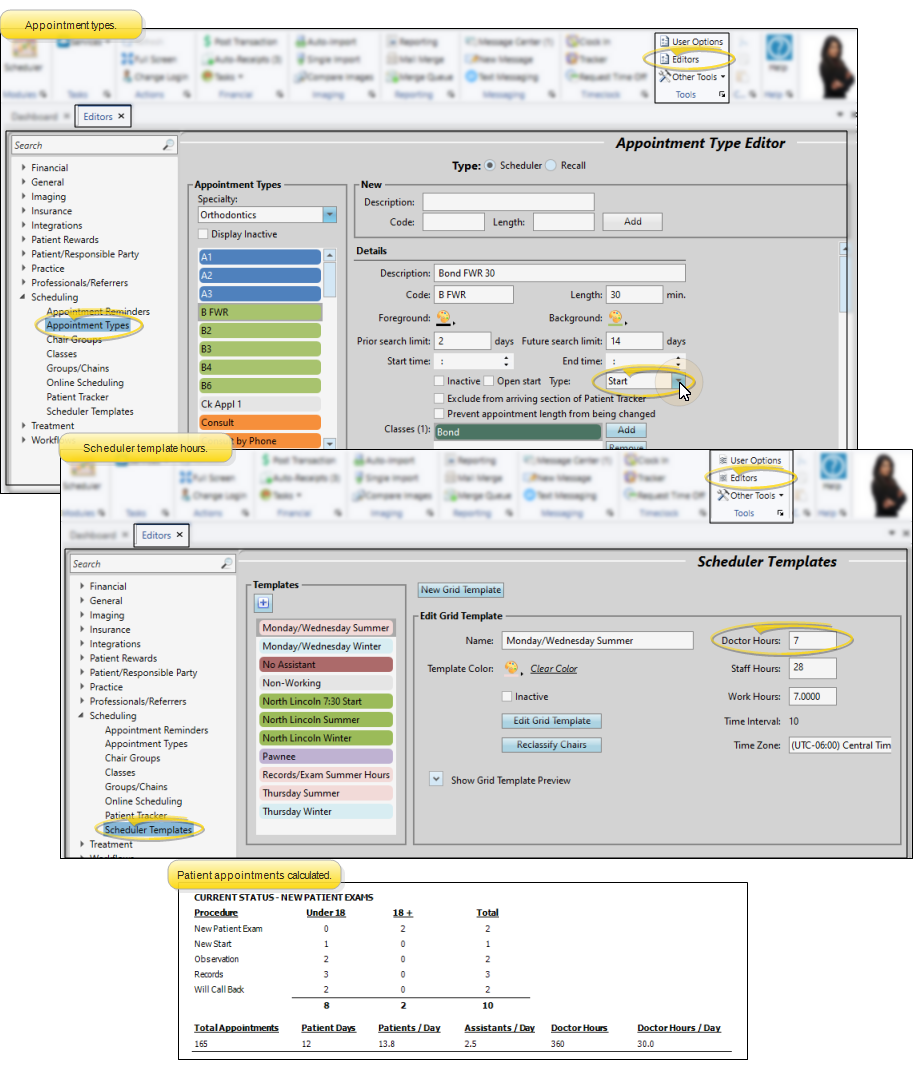Click the search magnifier in Appointment Type Editor

coord(168,146)
